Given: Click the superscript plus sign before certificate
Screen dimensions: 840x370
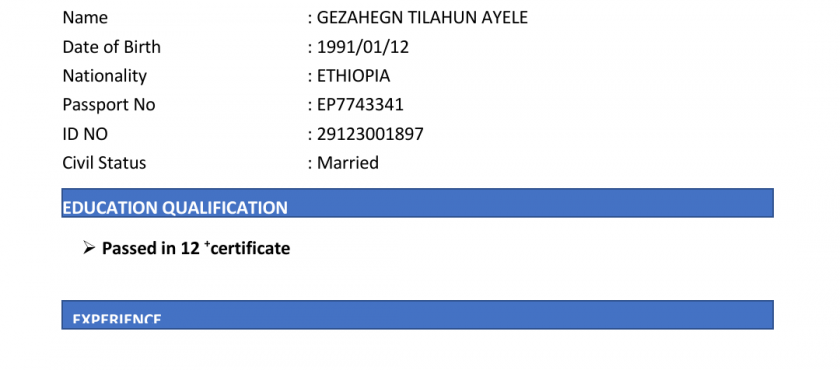Looking at the screenshot, I should point(207,245).
